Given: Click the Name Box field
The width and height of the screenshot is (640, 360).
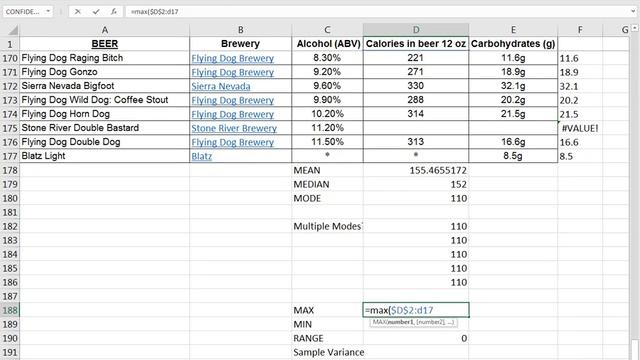Looking at the screenshot, I should click(24, 11).
